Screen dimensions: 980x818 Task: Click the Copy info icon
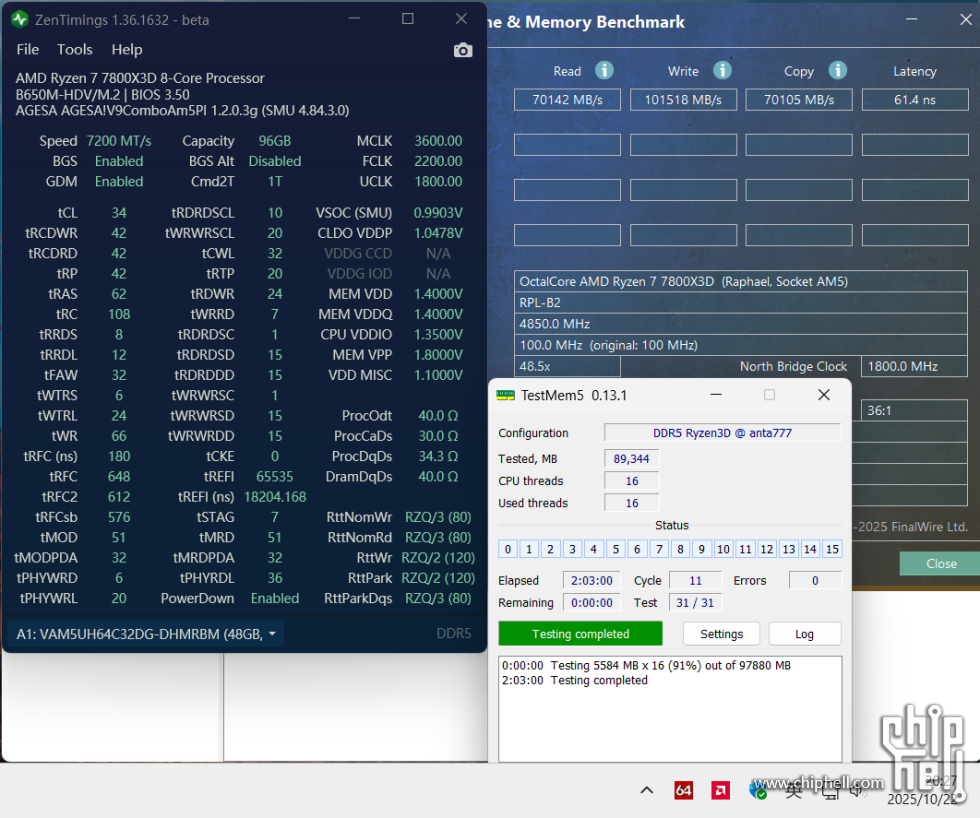pyautogui.click(x=838, y=70)
